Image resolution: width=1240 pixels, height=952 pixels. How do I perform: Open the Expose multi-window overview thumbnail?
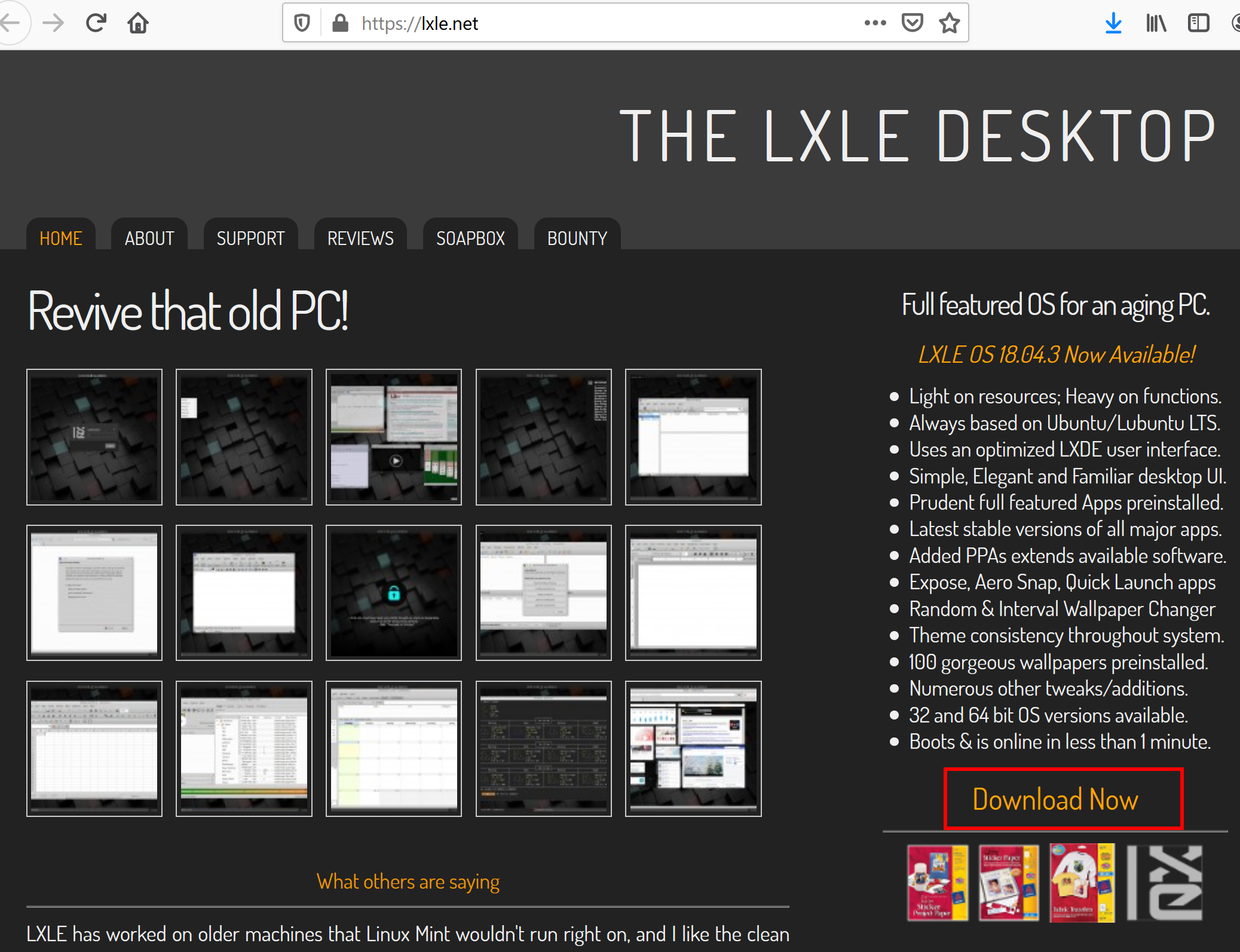[693, 749]
